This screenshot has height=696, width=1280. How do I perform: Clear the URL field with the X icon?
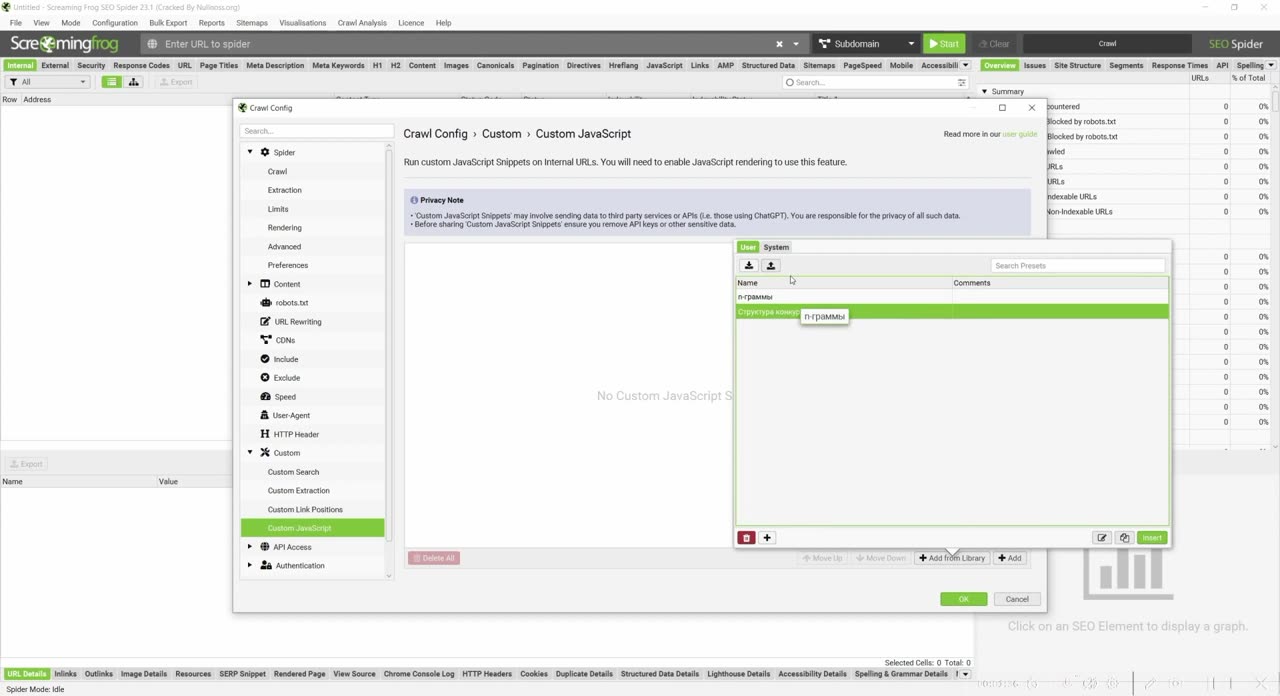coord(779,44)
